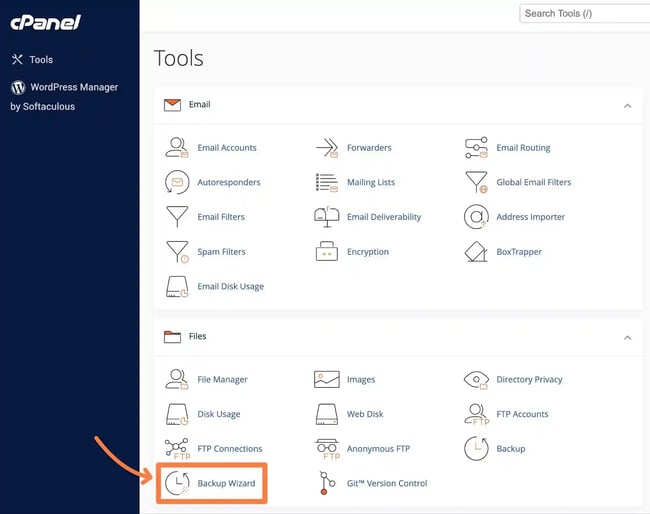The image size is (650, 514).
Task: Open the Autoresponders icon
Action: [x=177, y=183]
